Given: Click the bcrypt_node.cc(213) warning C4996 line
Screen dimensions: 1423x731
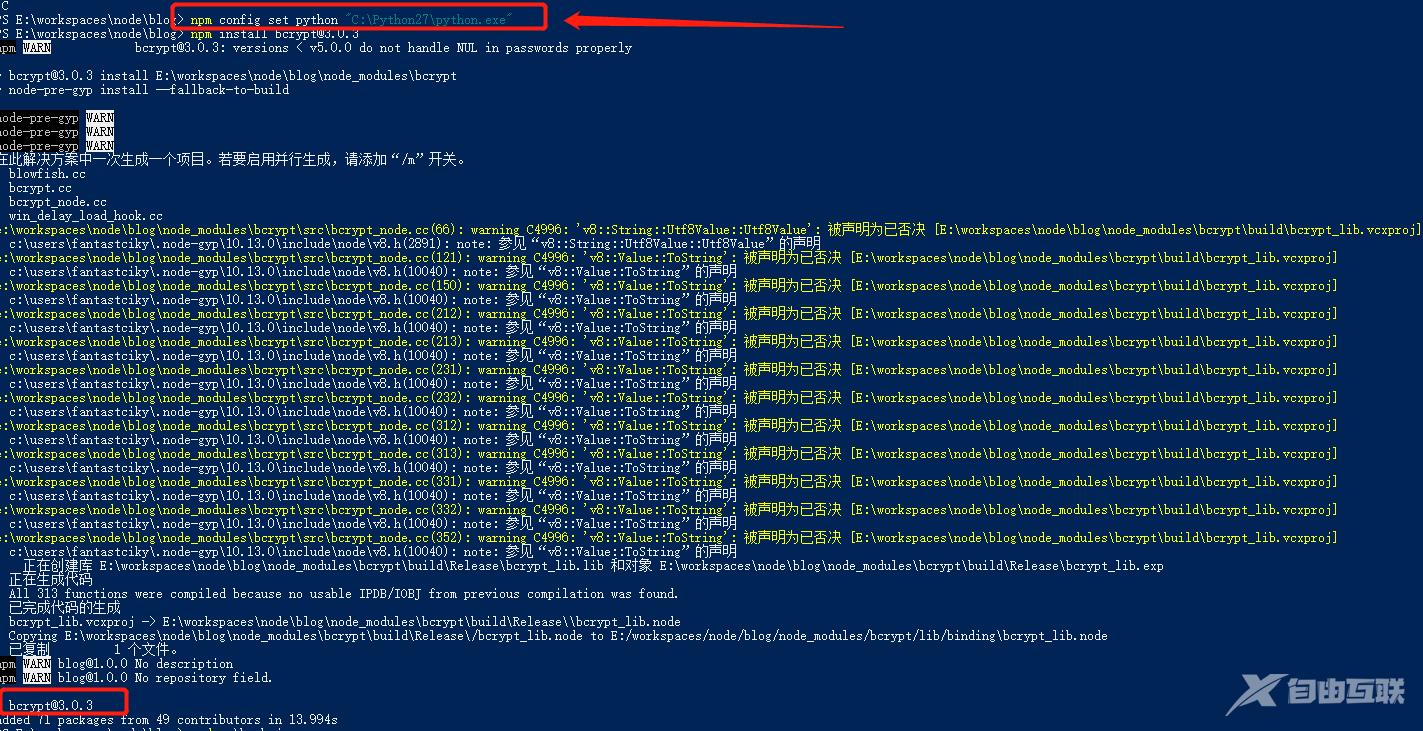Looking at the screenshot, I should click(x=669, y=342).
